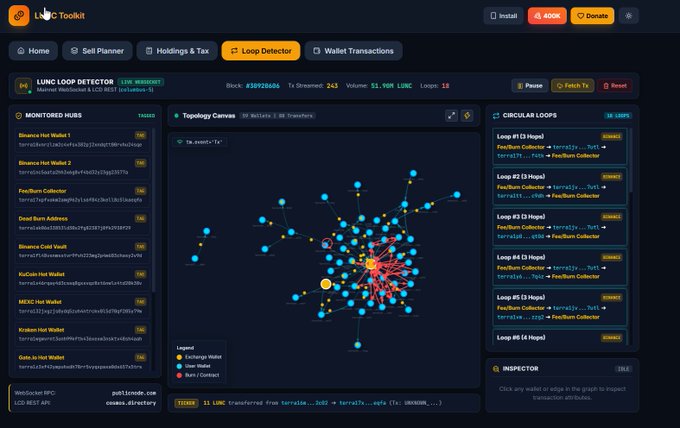This screenshot has height=428, width=680.
Task: Click the Exchange Wallet yellow legend swatch
Action: click(179, 357)
